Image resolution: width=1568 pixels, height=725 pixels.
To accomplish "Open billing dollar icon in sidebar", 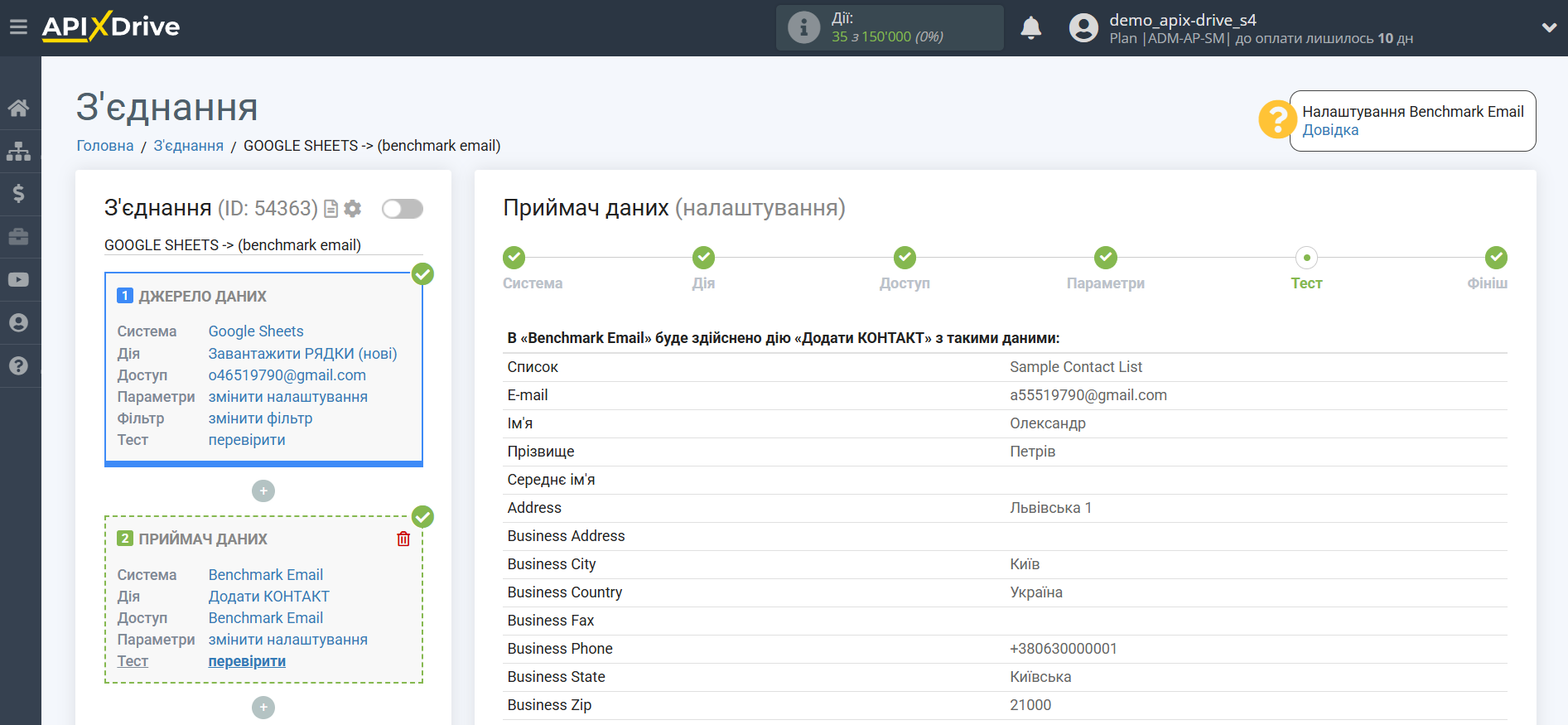I will point(18,194).
